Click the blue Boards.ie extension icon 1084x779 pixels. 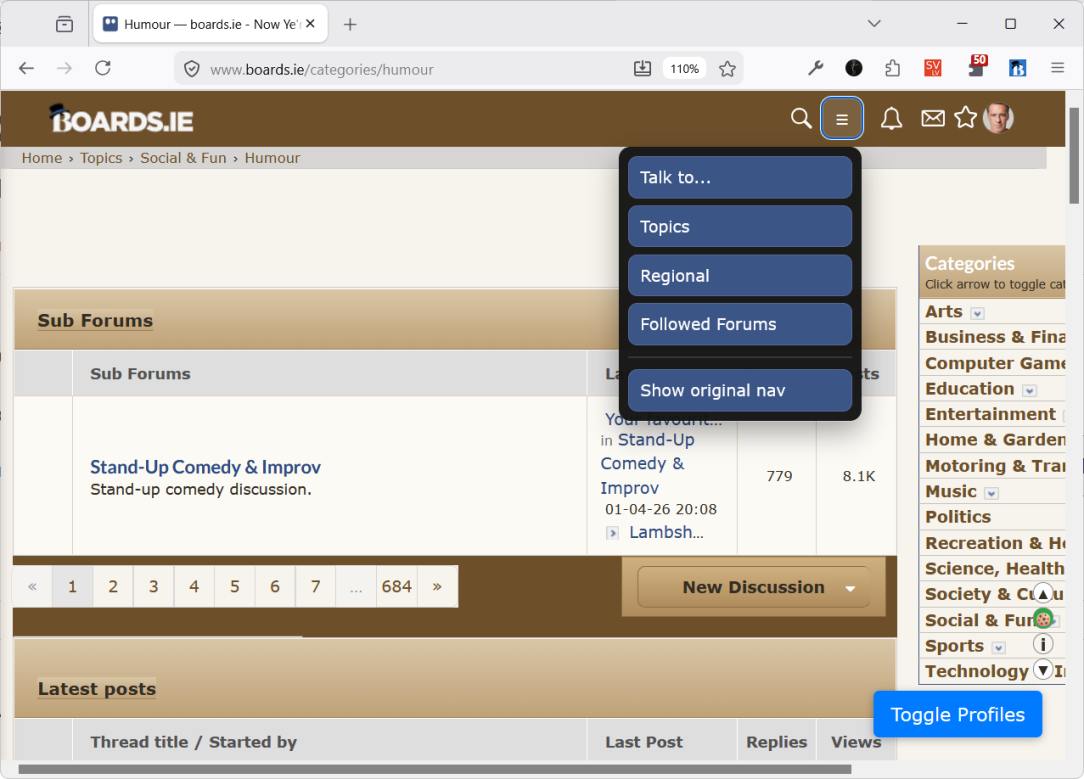coord(1017,68)
